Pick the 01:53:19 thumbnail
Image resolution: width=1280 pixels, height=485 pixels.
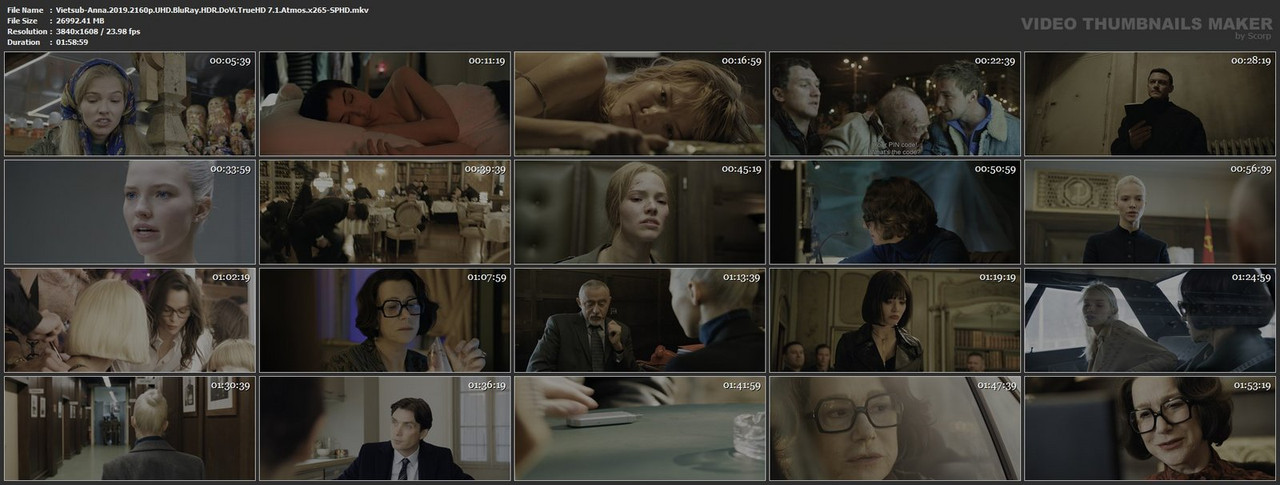pos(1150,428)
